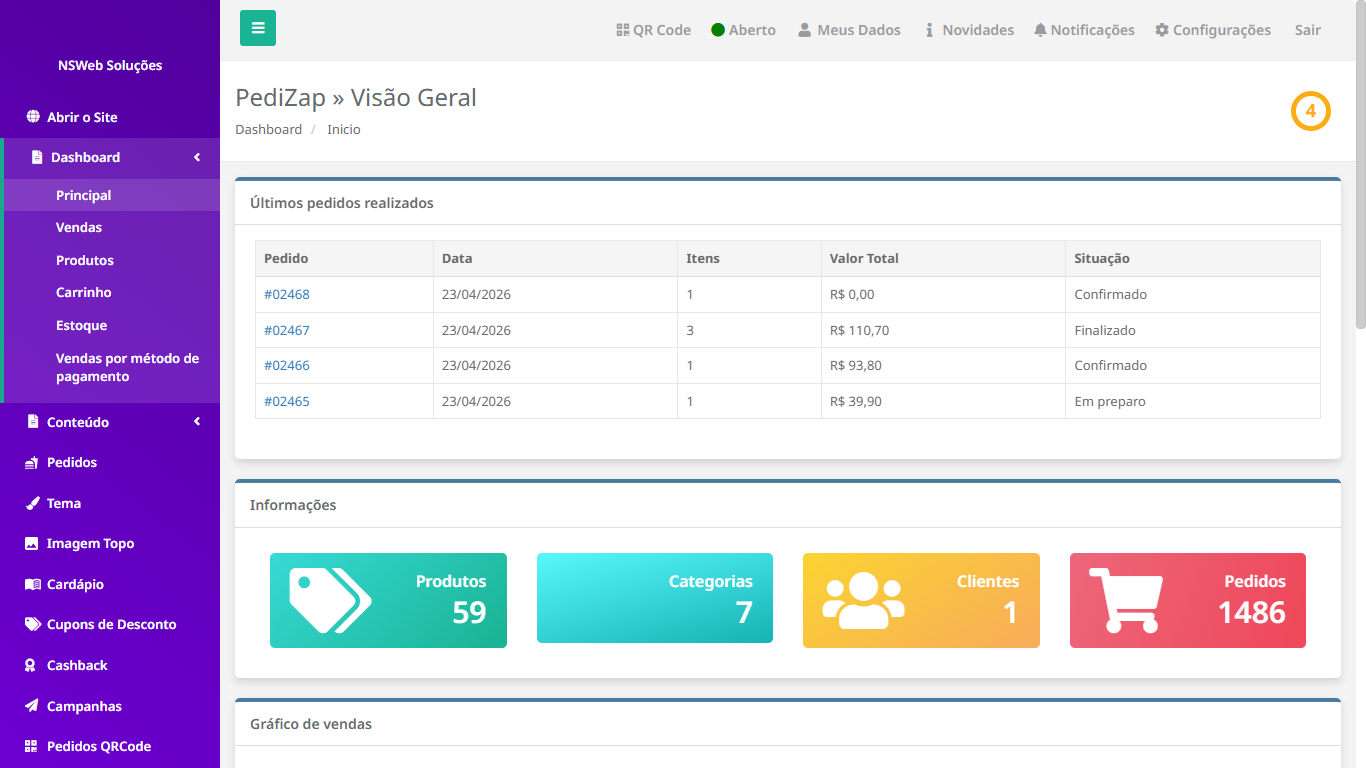1366x768 pixels.
Task: Open QR Code from the top bar
Action: (654, 30)
